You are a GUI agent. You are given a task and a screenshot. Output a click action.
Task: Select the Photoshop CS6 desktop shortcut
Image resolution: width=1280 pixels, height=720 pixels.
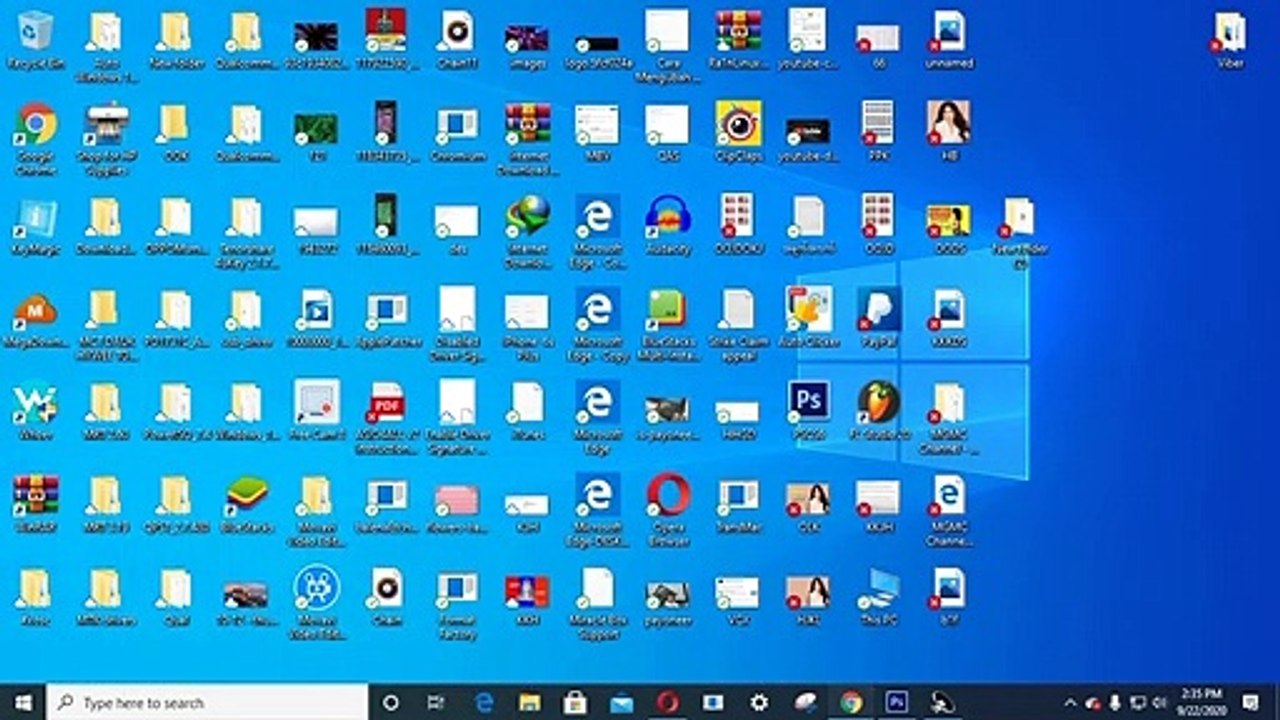click(809, 409)
